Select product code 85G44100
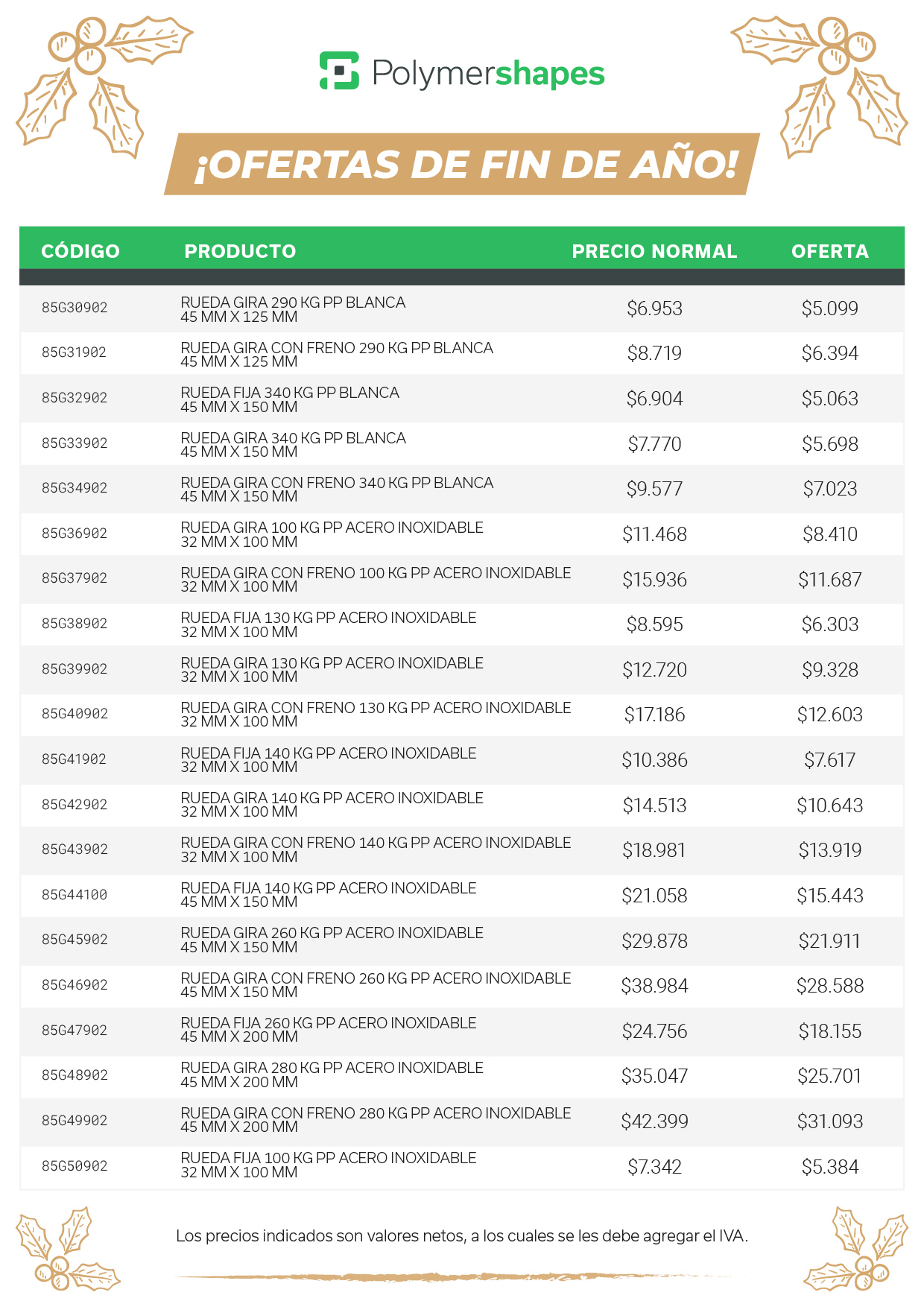The image size is (924, 1307). point(75,895)
